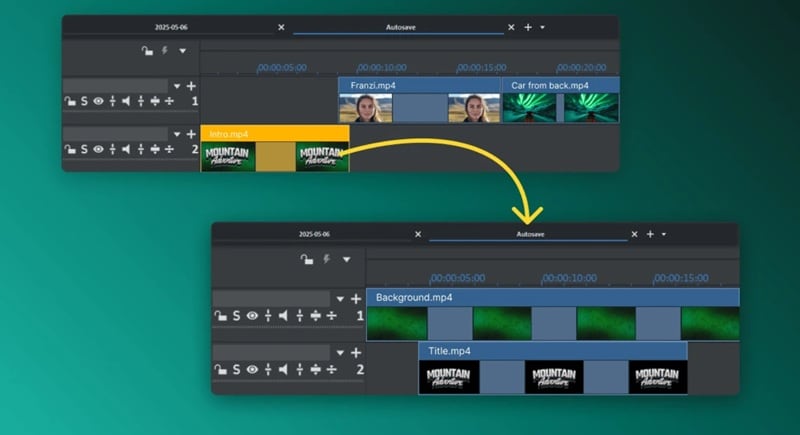Expand track 1 dropdown arrow in lower timeline
This screenshot has width=800, height=435.
tap(340, 299)
